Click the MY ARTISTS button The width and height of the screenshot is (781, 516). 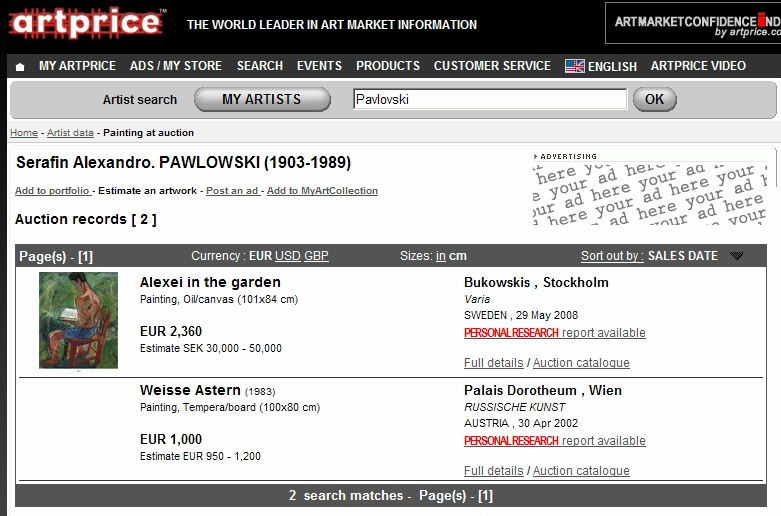coord(261,99)
